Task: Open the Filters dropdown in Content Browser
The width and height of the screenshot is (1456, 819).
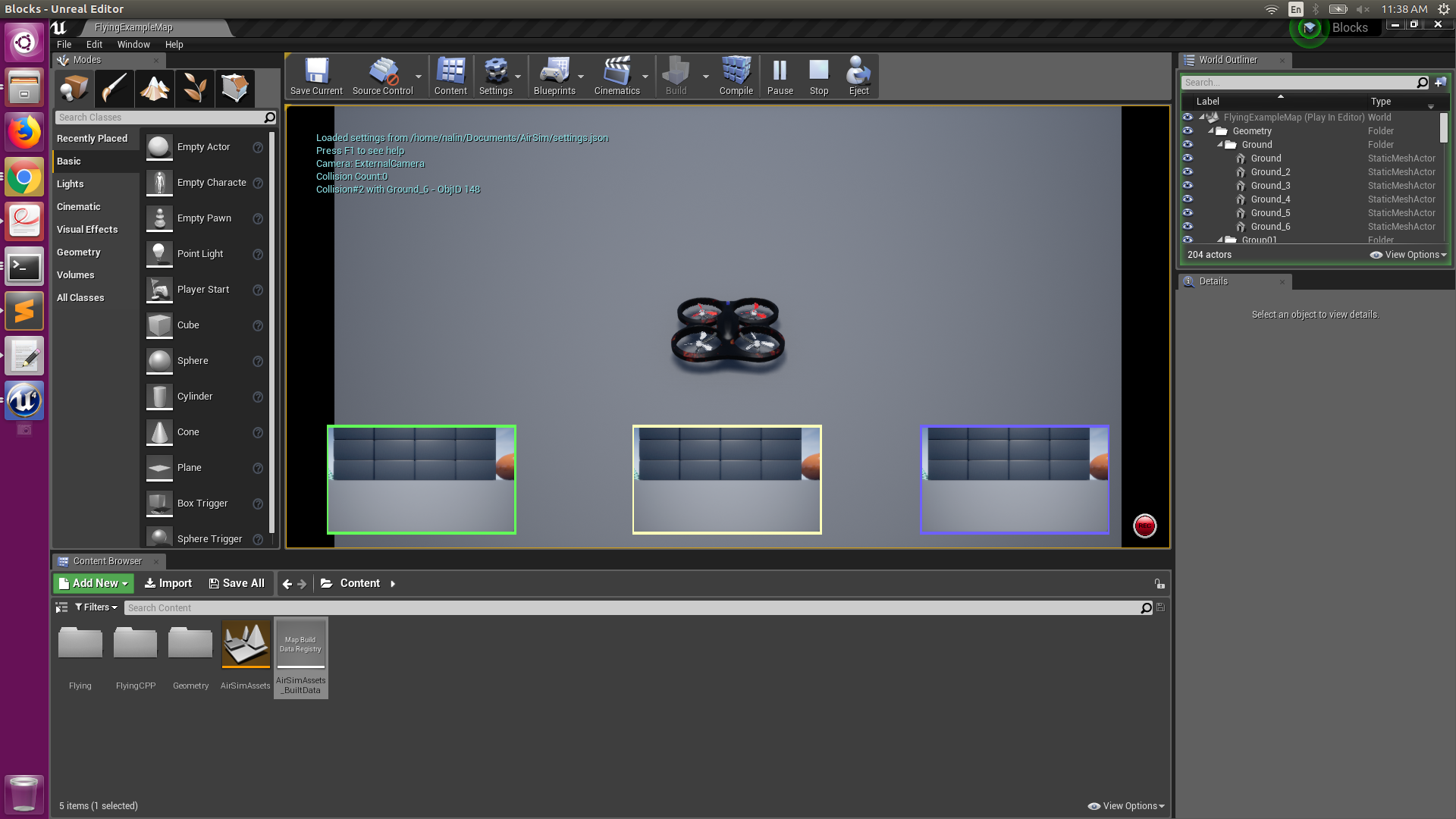Action: click(96, 607)
